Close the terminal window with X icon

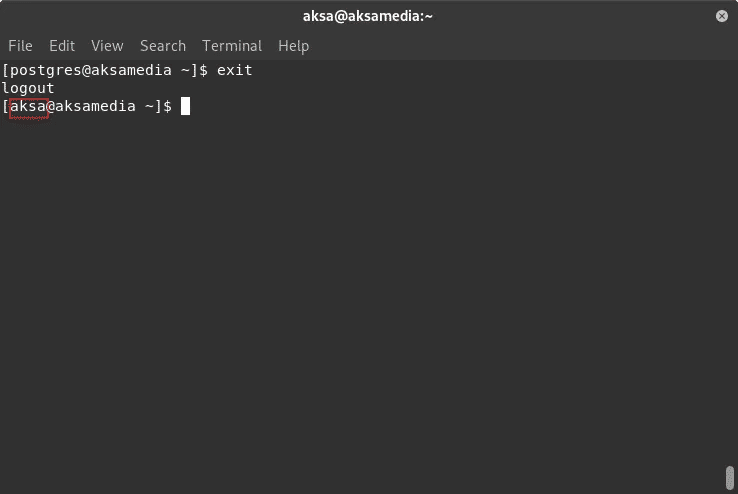click(x=722, y=16)
